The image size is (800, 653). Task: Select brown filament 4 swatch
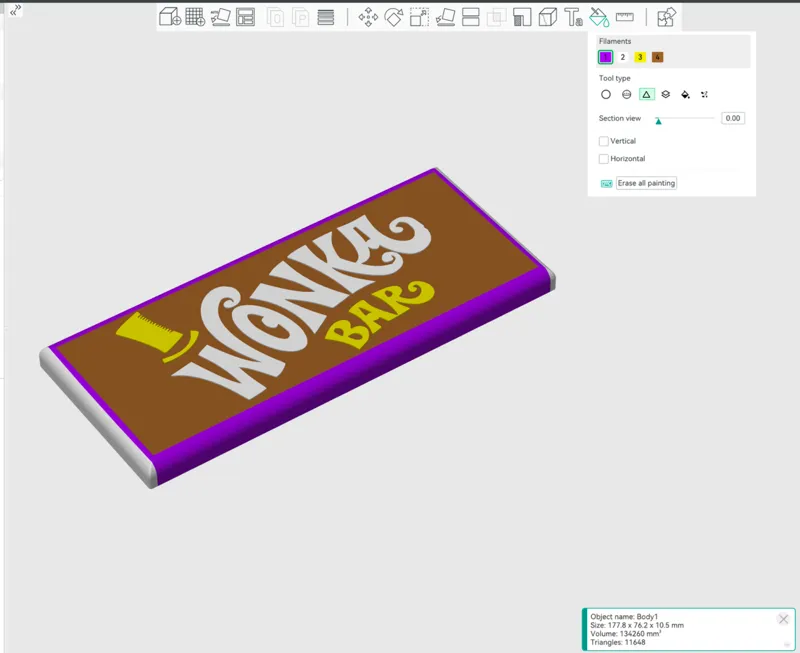pyautogui.click(x=658, y=57)
